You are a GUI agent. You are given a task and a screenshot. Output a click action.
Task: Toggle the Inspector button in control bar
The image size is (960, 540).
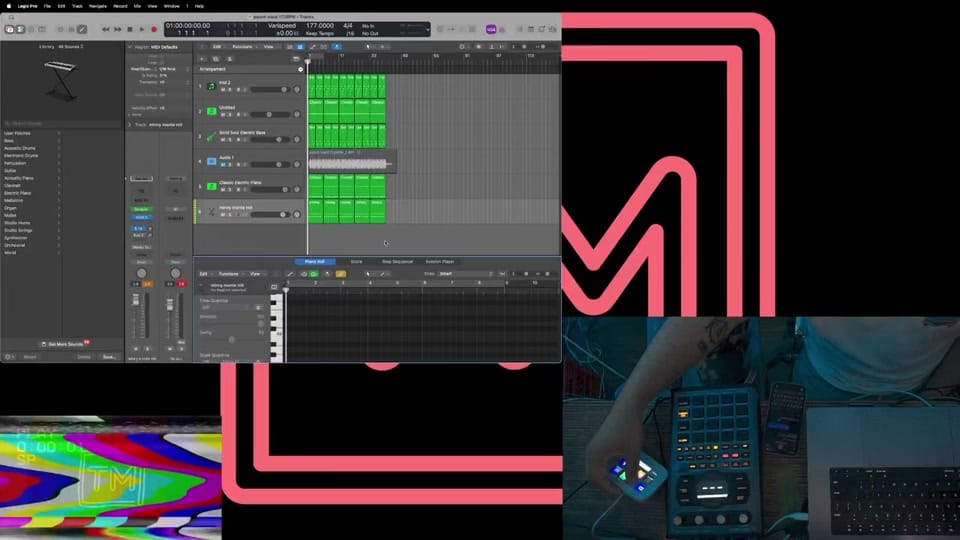point(20,29)
